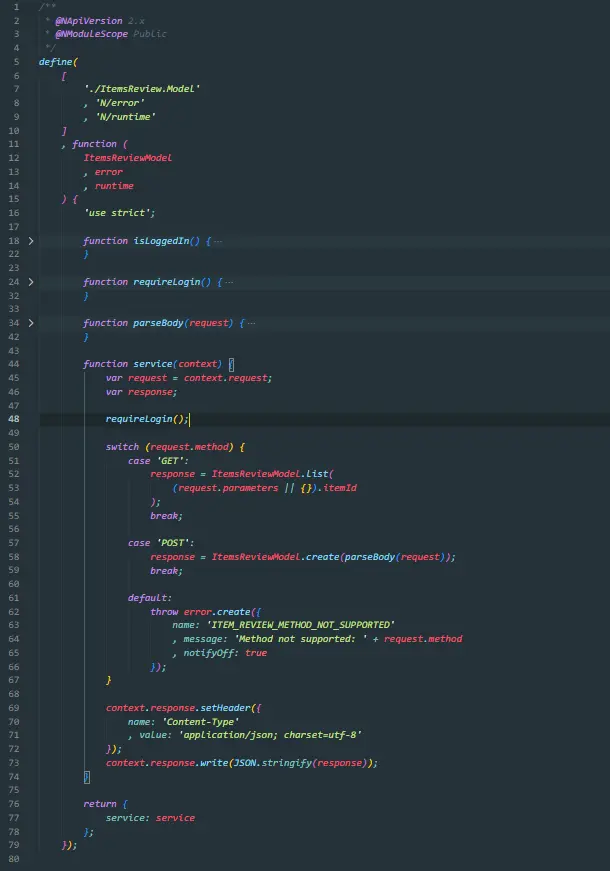Click 'notifyOff: true' property
The image size is (610, 871).
226,653
